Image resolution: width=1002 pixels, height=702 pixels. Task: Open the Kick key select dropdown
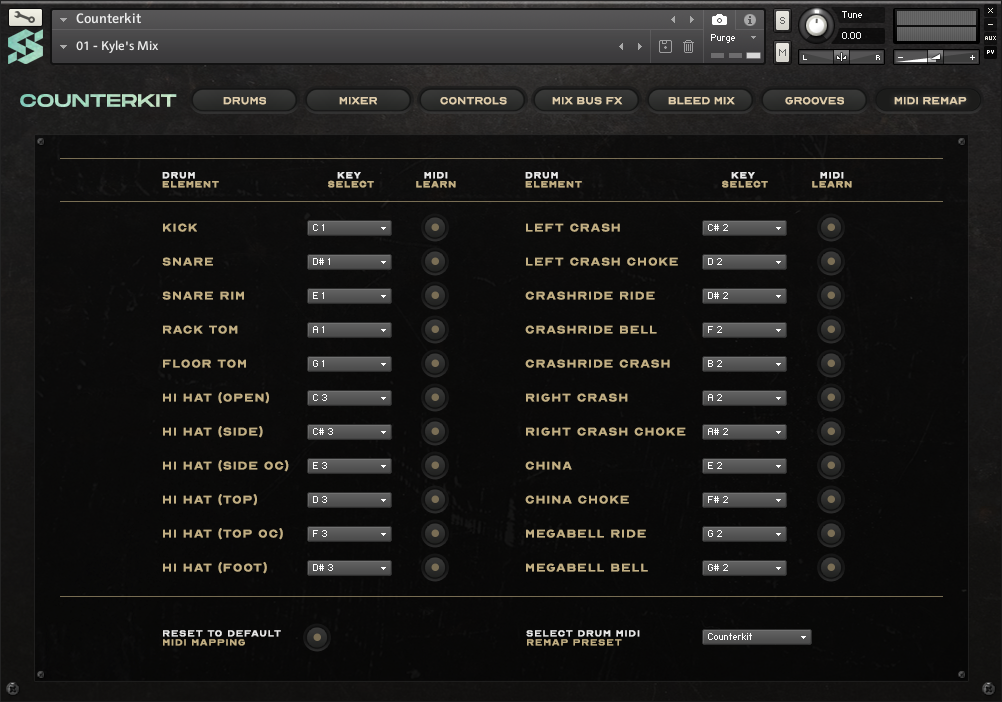pyautogui.click(x=349, y=227)
